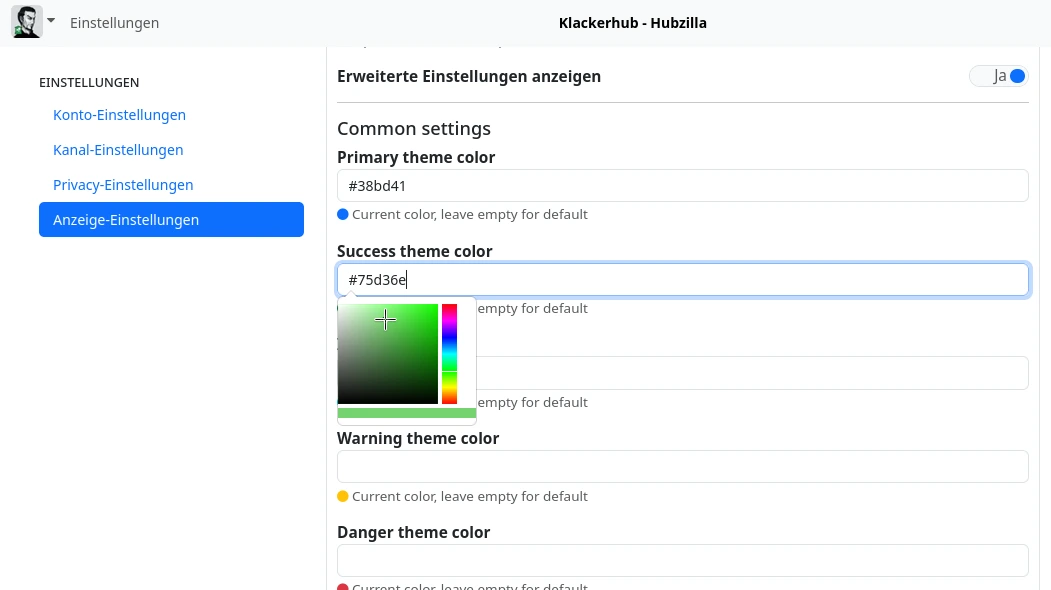The height and width of the screenshot is (590, 1051).
Task: Click the crosshair marker in the color picker
Action: tap(386, 320)
